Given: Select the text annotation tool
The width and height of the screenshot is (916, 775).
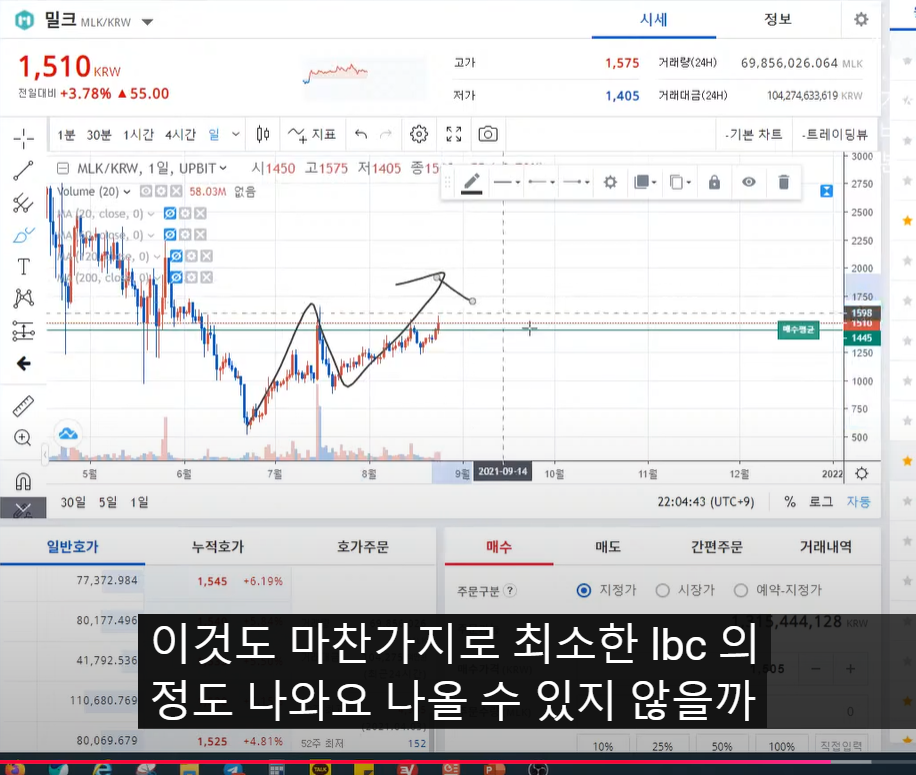Looking at the screenshot, I should (x=23, y=267).
